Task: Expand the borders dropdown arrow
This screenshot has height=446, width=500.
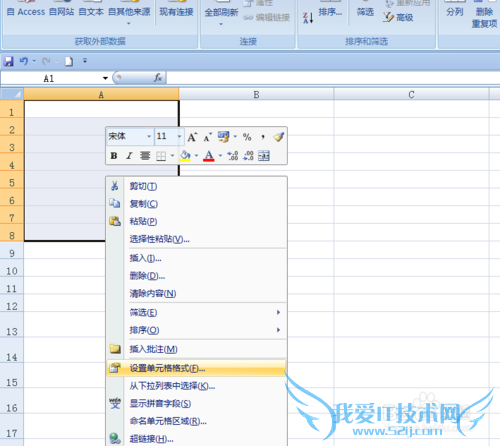Action: [172, 156]
